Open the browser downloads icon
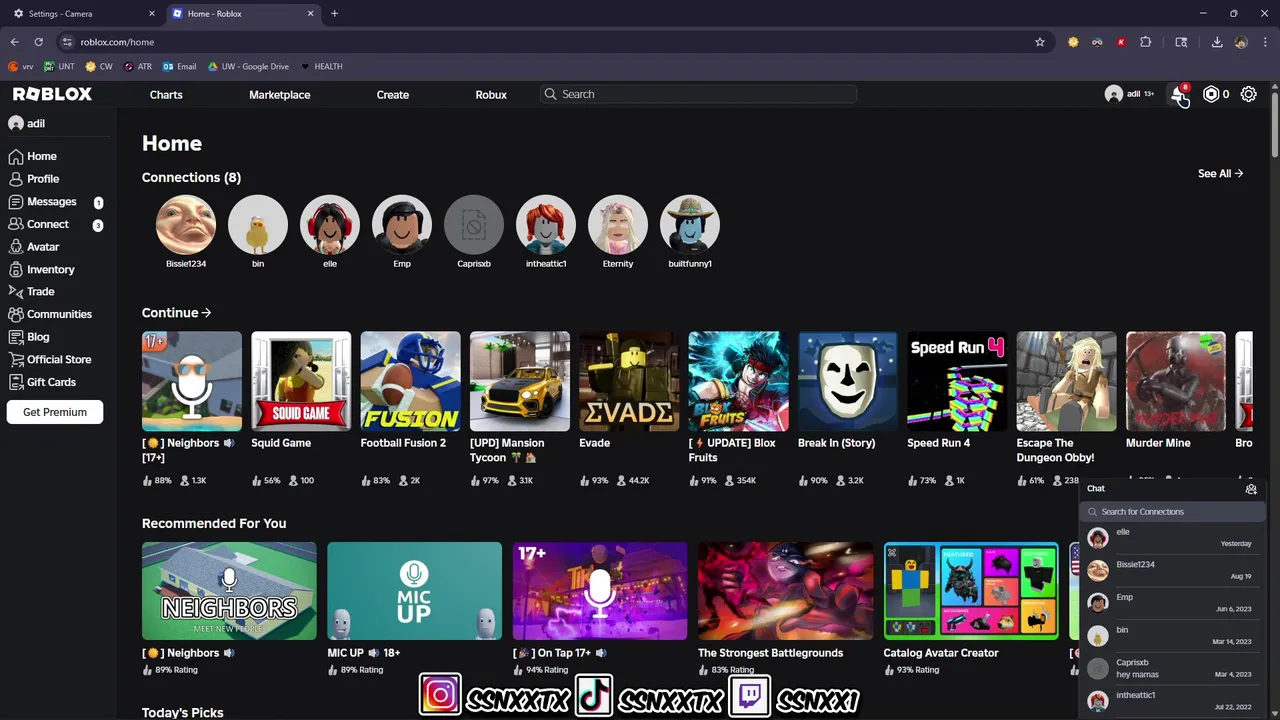 tap(1217, 42)
